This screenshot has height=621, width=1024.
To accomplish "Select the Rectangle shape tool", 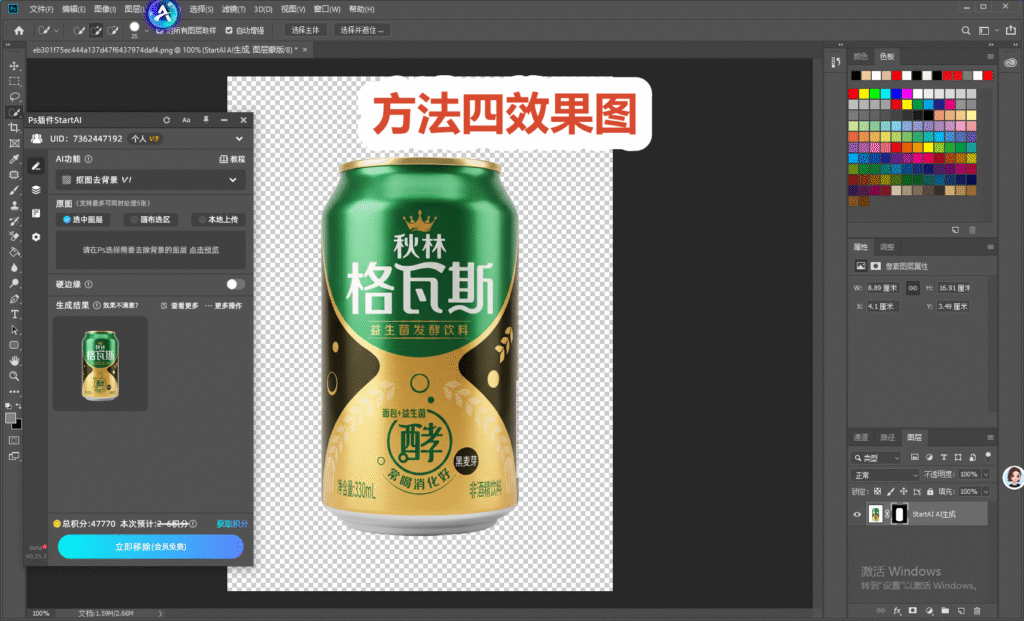I will tap(14, 345).
